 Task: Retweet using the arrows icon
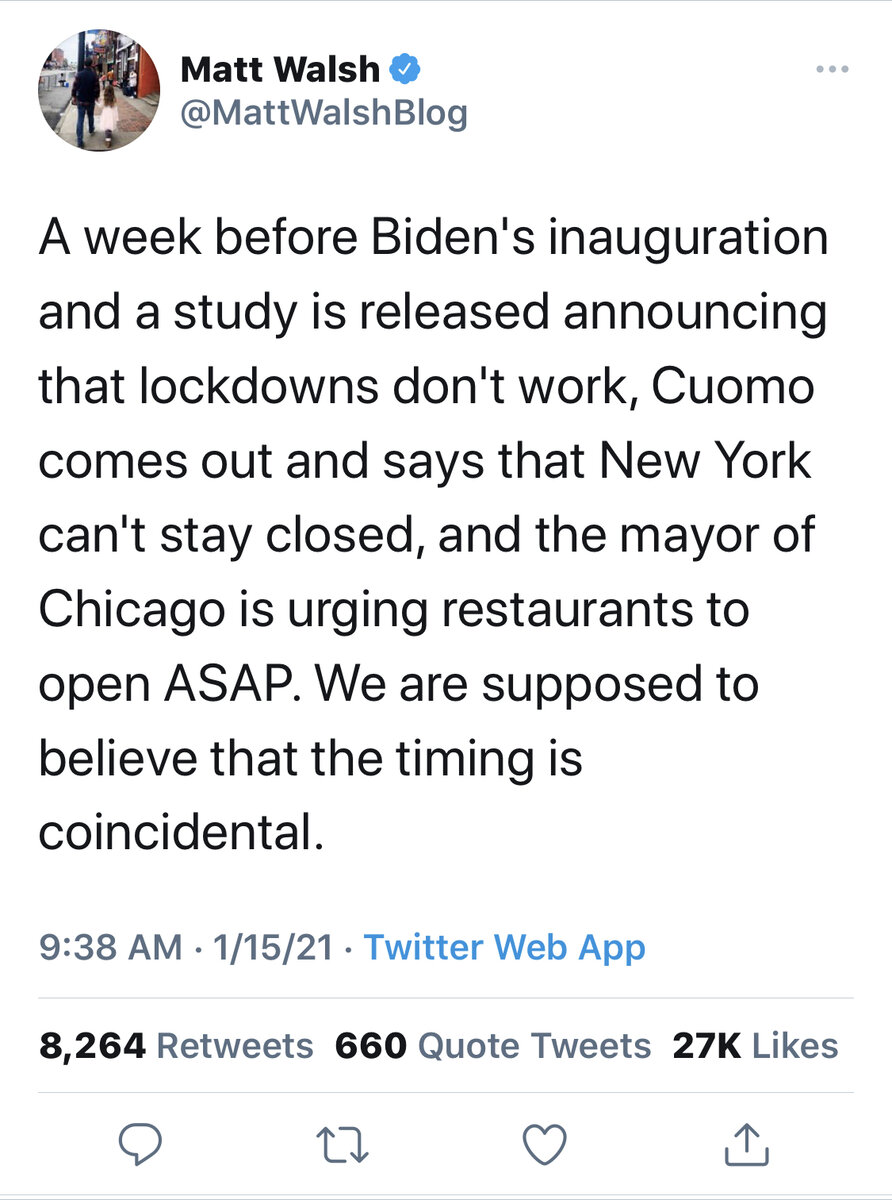[344, 1143]
